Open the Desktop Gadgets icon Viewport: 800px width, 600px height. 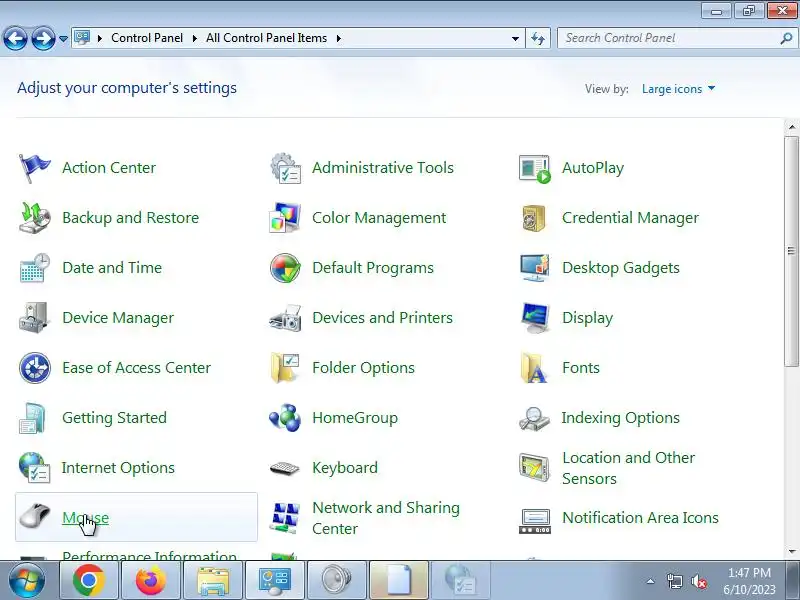point(535,268)
